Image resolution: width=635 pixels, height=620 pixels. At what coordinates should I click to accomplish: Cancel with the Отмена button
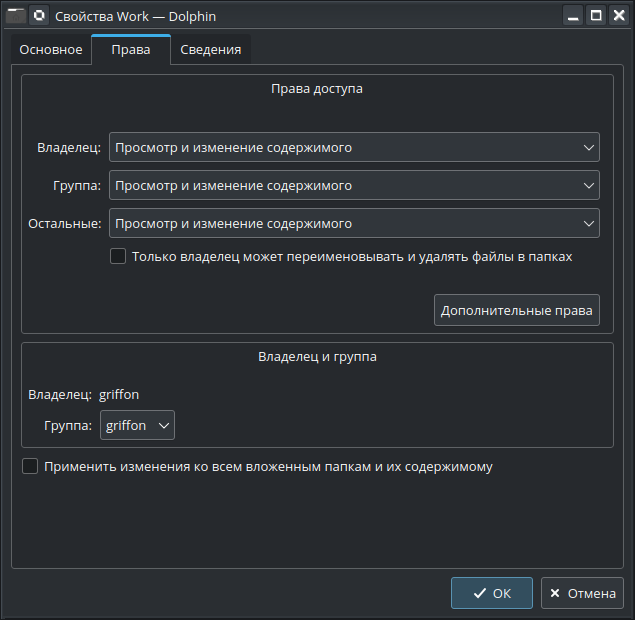[x=582, y=593]
